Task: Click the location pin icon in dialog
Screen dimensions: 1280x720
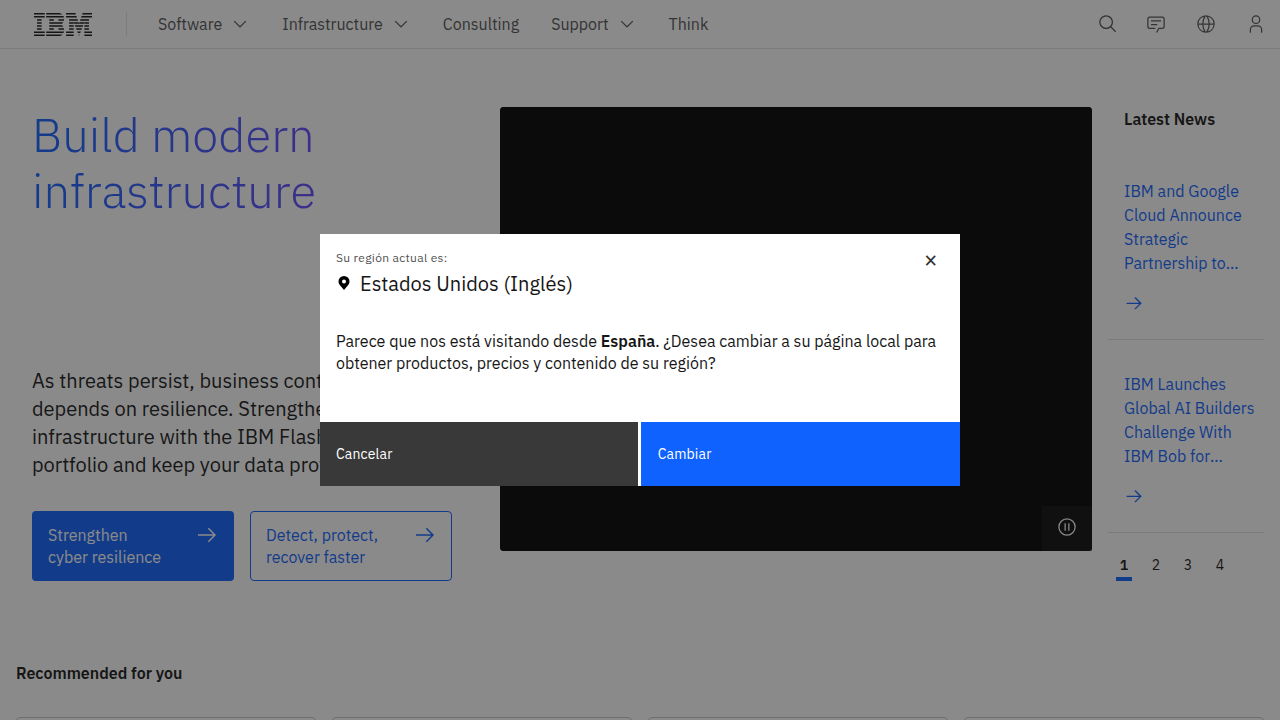Action: click(x=344, y=284)
